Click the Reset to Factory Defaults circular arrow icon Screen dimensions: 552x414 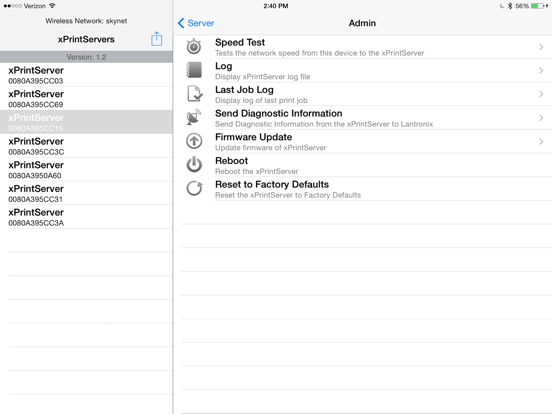(x=194, y=188)
